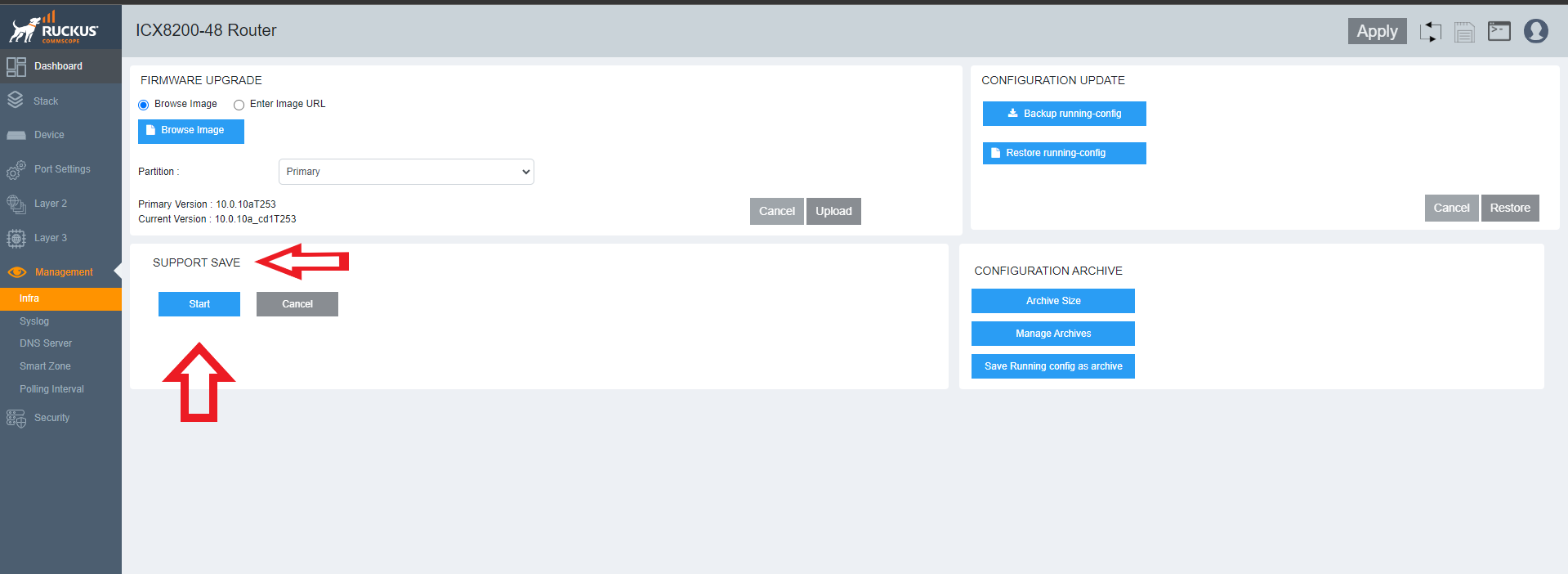The width and height of the screenshot is (1568, 574).
Task: Select the Enter Image URL radio button
Action: click(239, 105)
